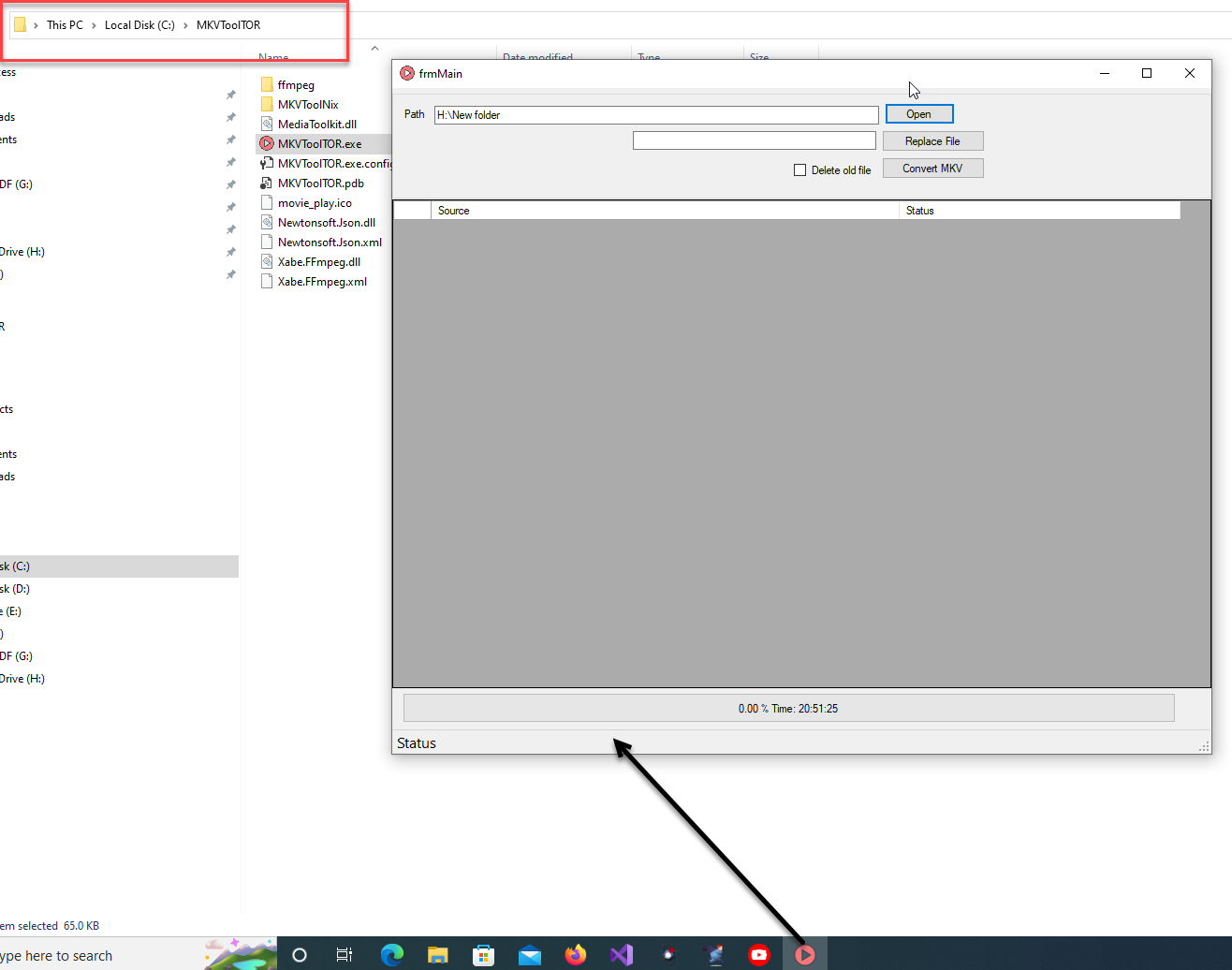Viewport: 1232px width, 970px height.
Task: Click the Source column header in frmMain
Action: click(x=665, y=211)
